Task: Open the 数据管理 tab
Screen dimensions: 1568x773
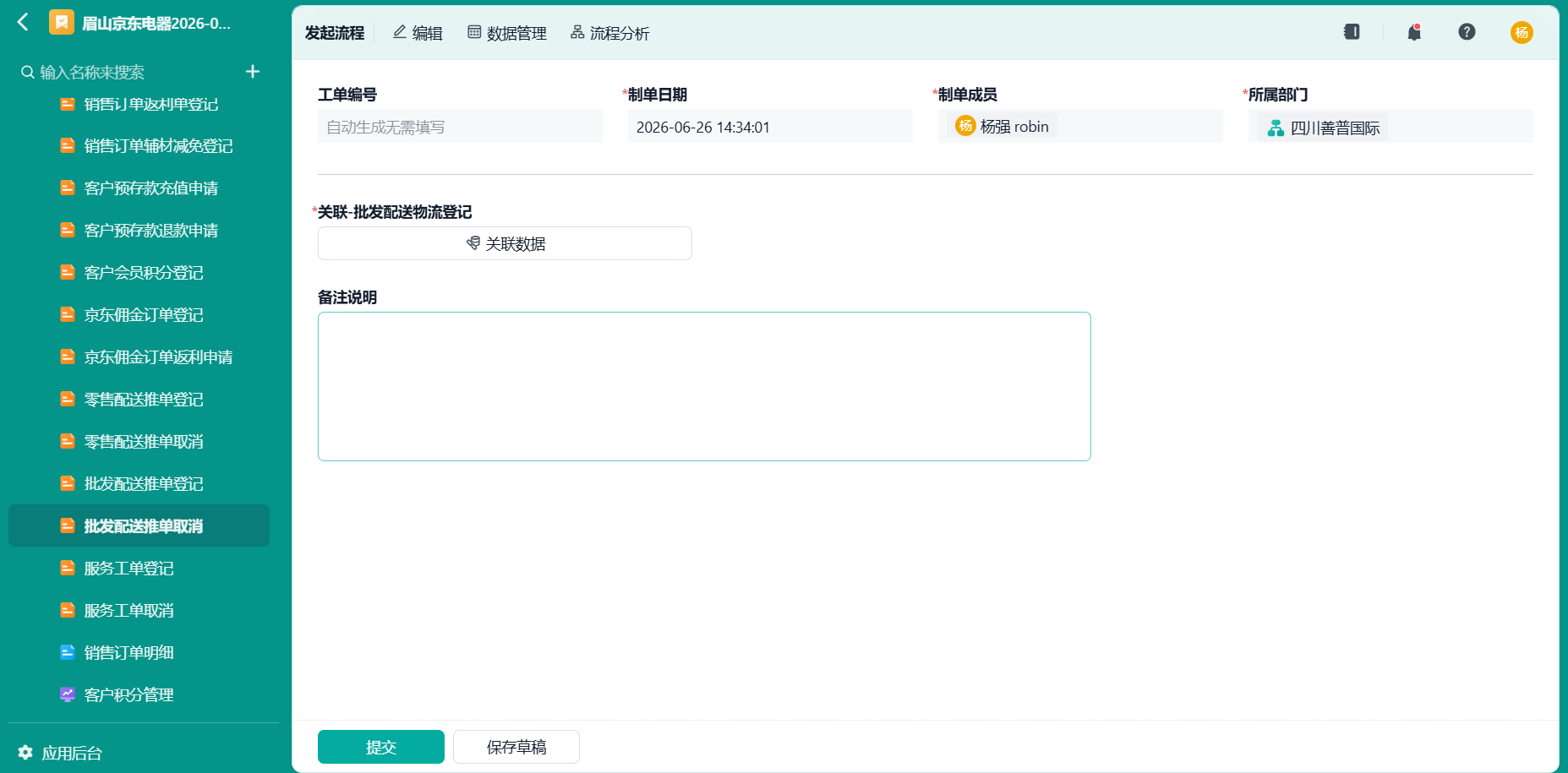Action: (507, 33)
